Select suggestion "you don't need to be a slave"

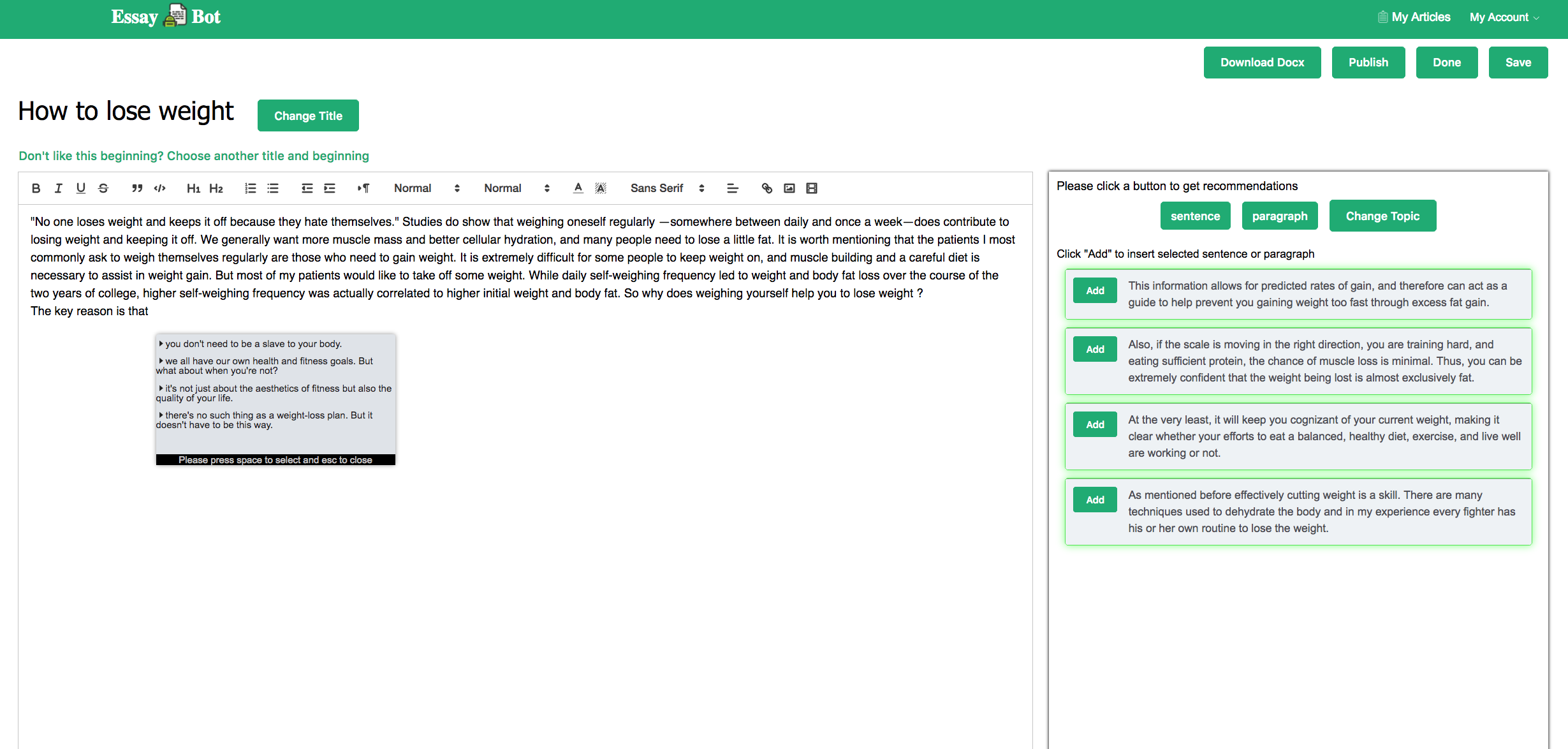[253, 344]
